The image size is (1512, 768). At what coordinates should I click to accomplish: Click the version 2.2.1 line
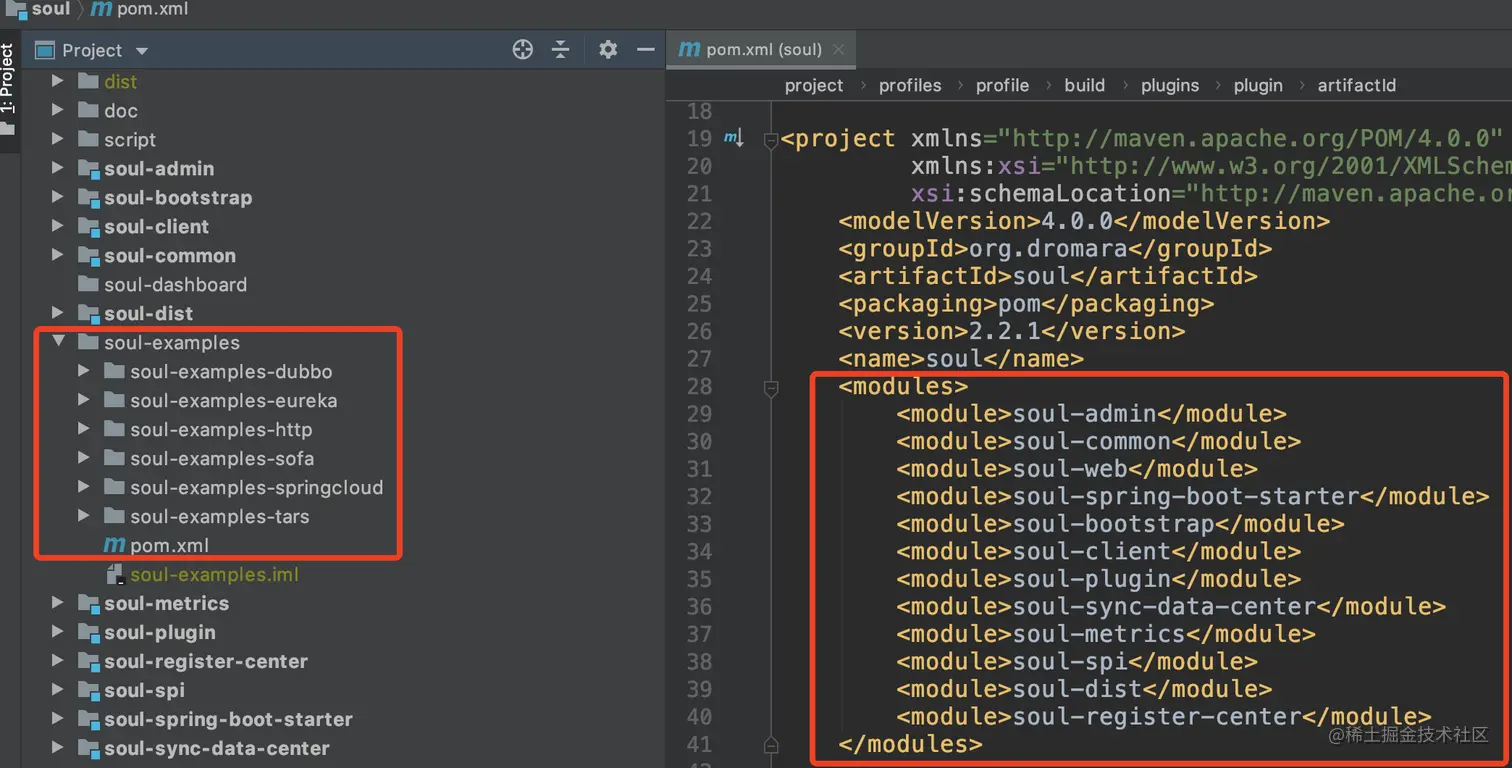pyautogui.click(x=1011, y=332)
